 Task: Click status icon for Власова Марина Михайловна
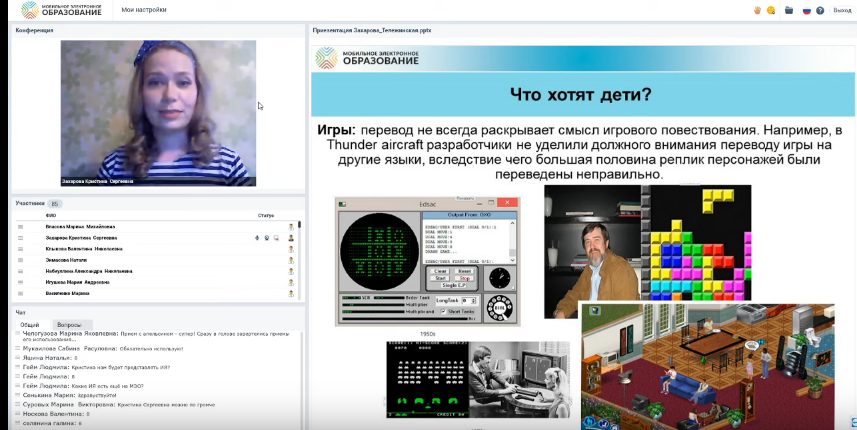coord(291,227)
